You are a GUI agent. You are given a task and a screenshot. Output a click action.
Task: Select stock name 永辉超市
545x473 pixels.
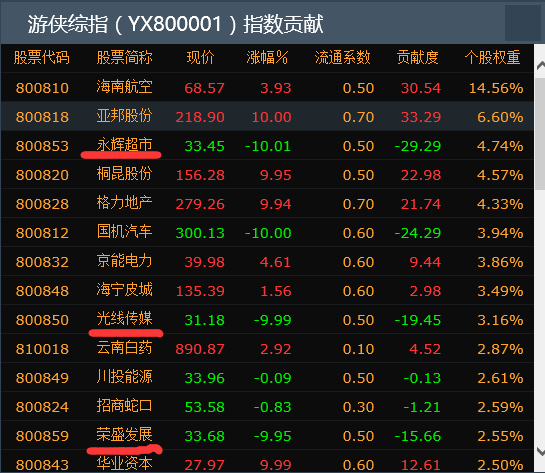tap(124, 145)
